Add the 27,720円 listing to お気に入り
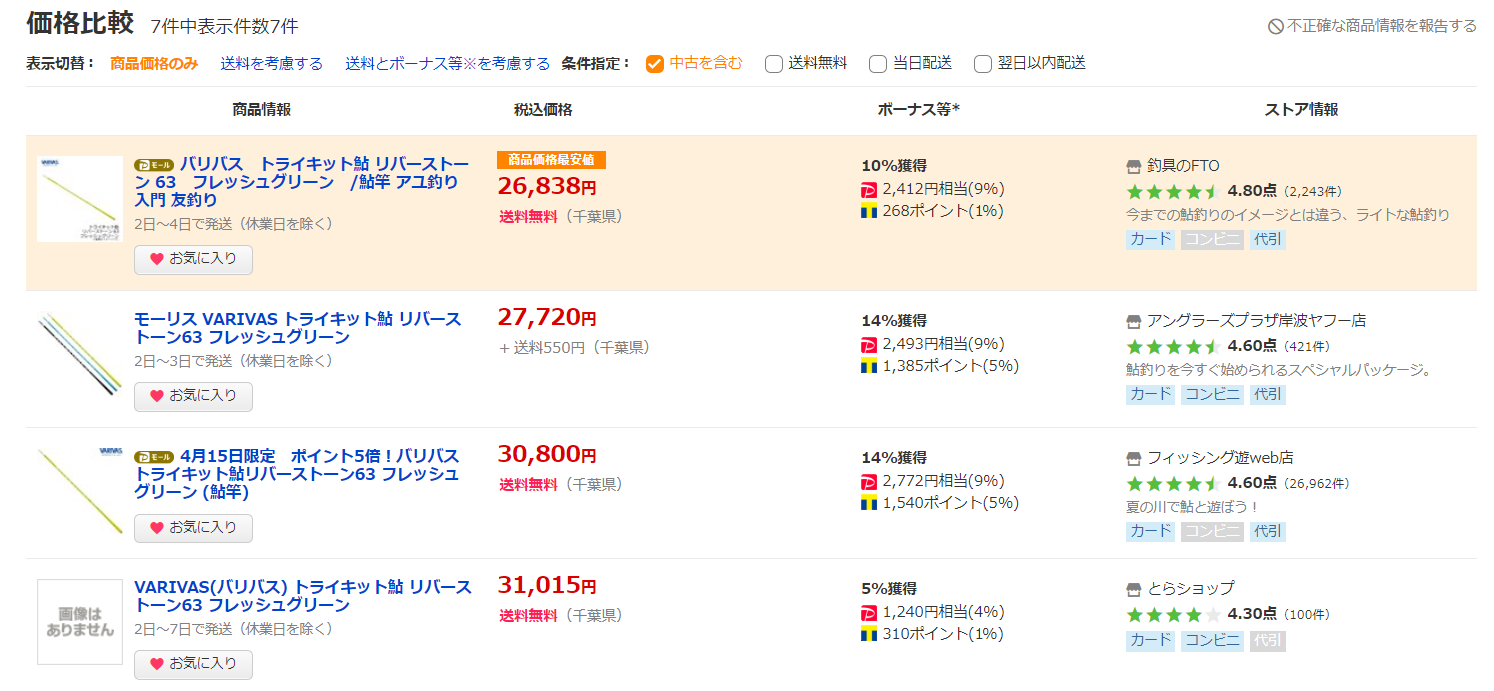The width and height of the screenshot is (1494, 691). click(193, 396)
